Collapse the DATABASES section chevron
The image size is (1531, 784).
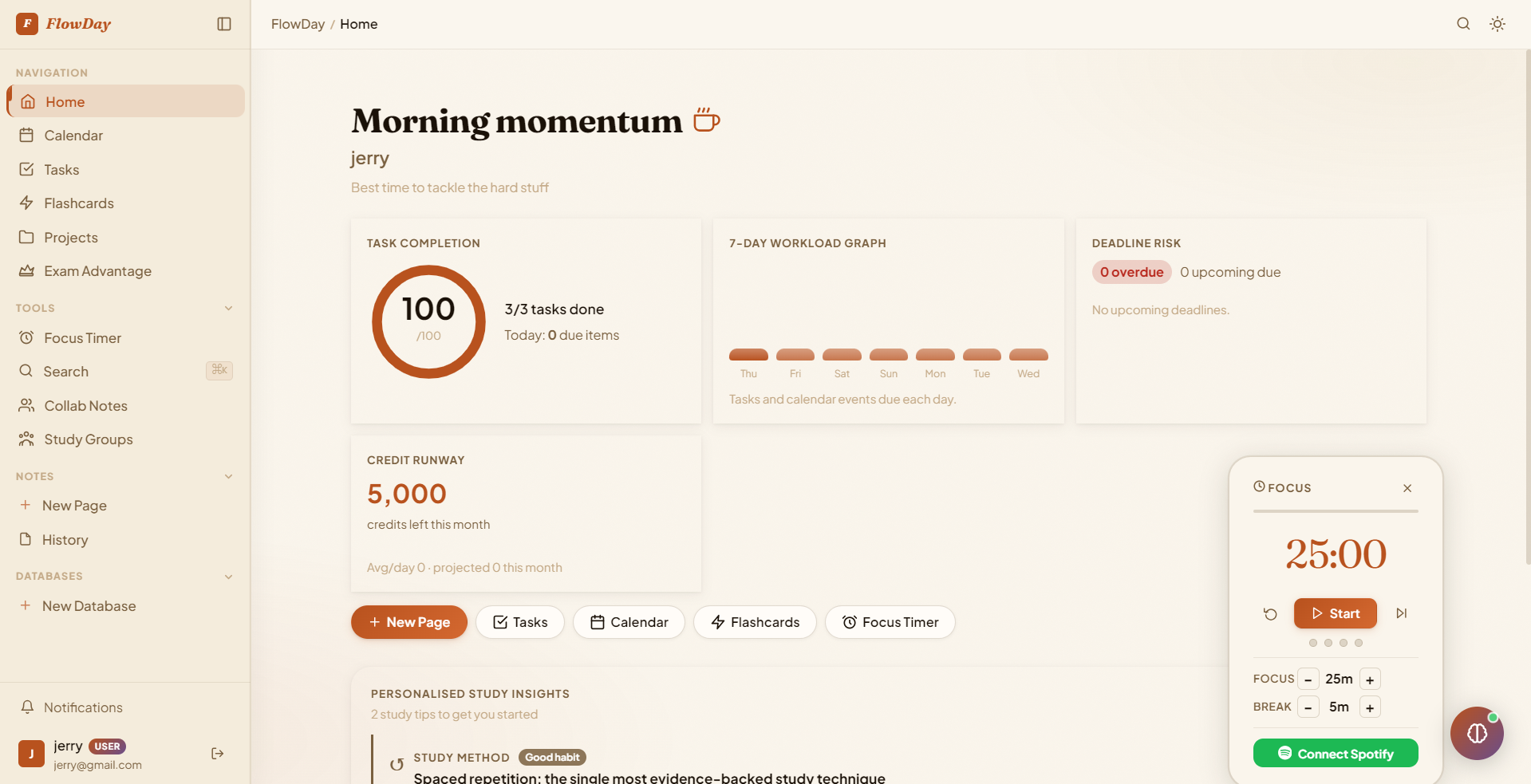coord(229,577)
